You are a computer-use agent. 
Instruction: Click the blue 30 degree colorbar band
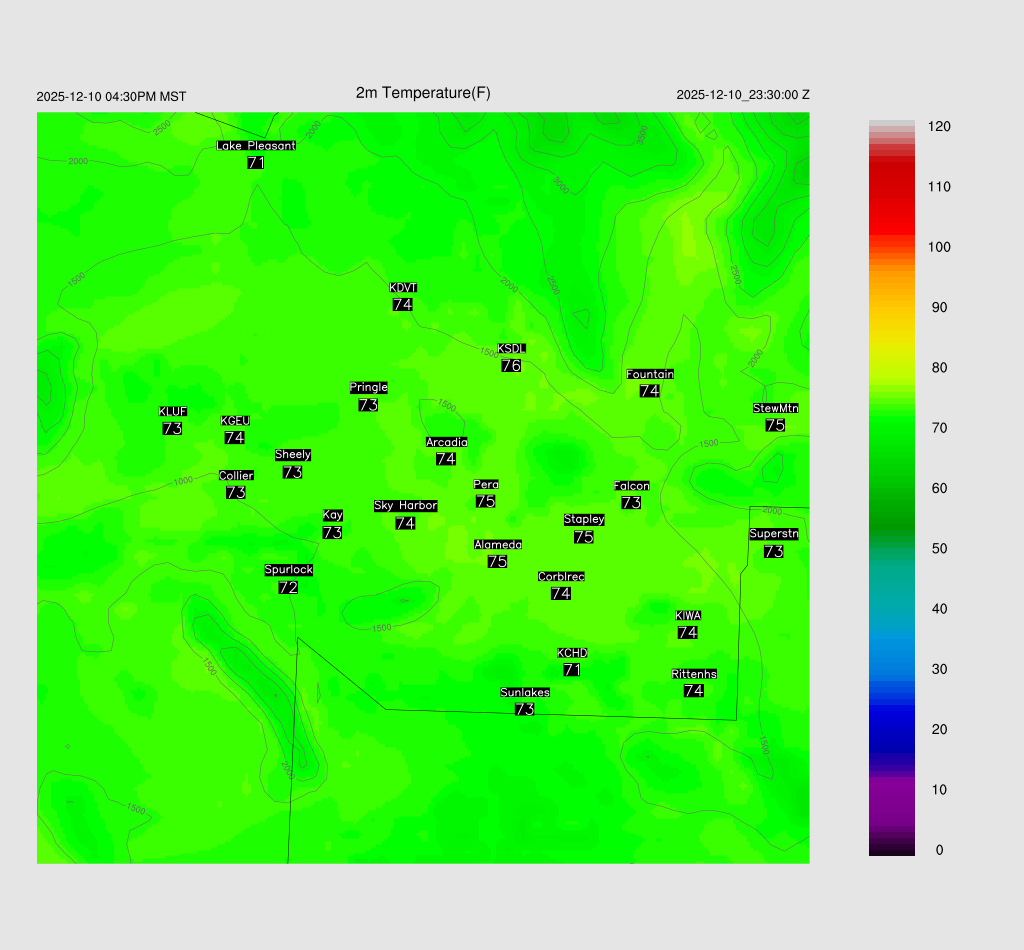pos(891,669)
